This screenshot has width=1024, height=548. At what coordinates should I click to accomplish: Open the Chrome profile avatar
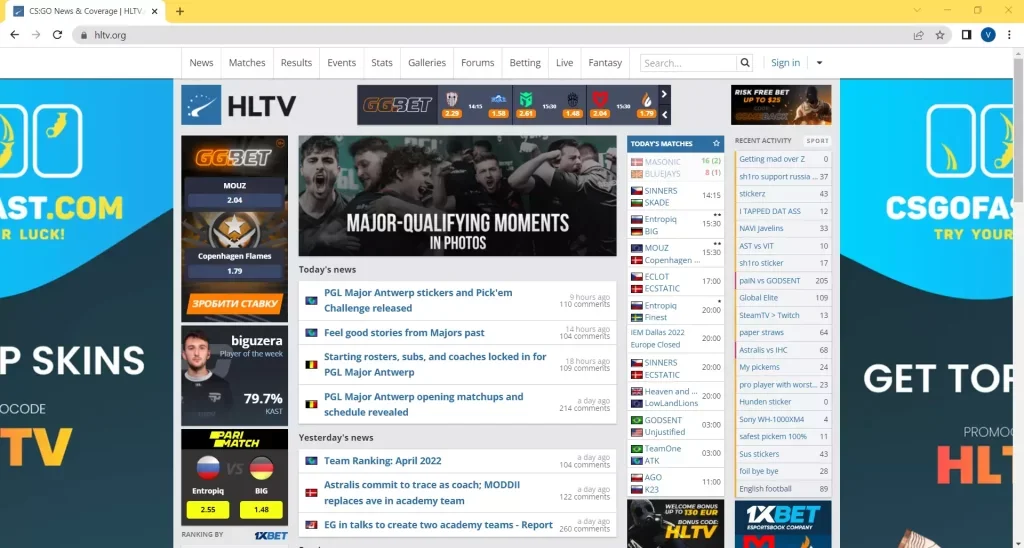[x=988, y=35]
